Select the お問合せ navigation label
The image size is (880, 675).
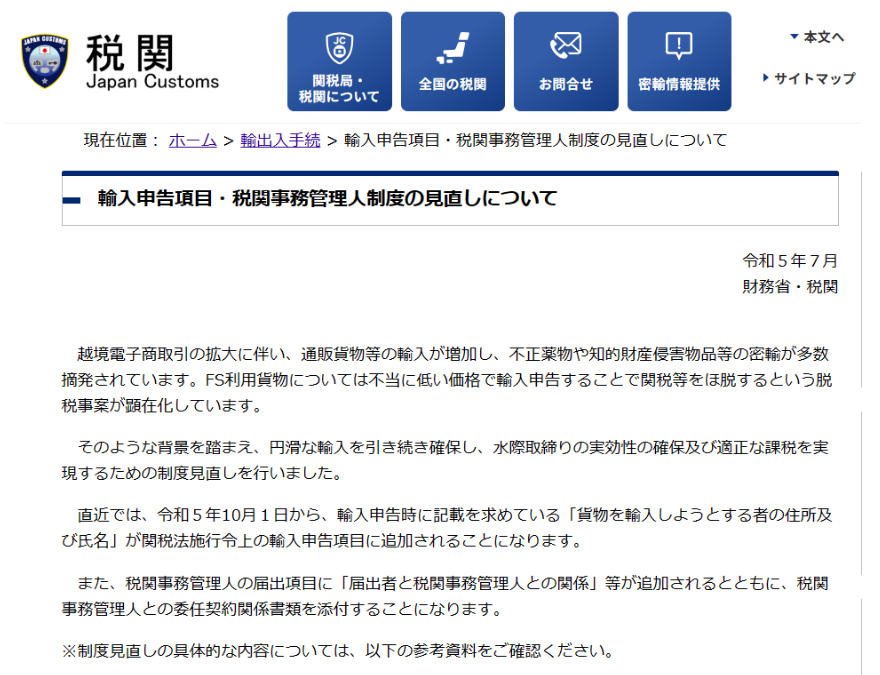pyautogui.click(x=566, y=85)
